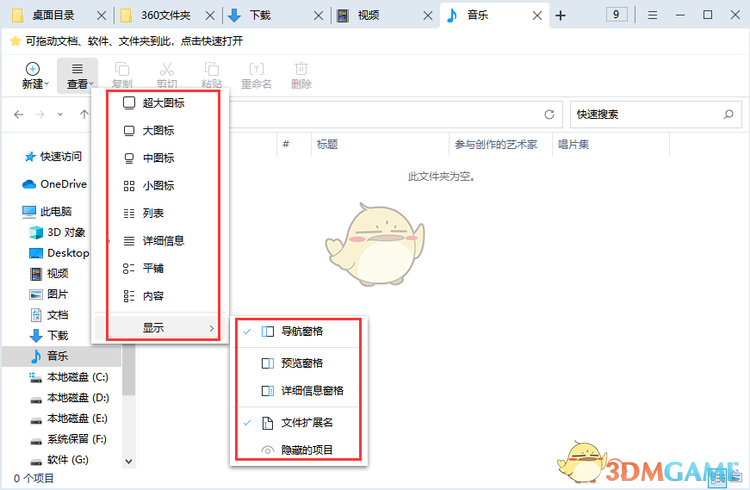The image size is (750, 490).
Task: Close the 音乐 tab
Action: click(x=537, y=16)
